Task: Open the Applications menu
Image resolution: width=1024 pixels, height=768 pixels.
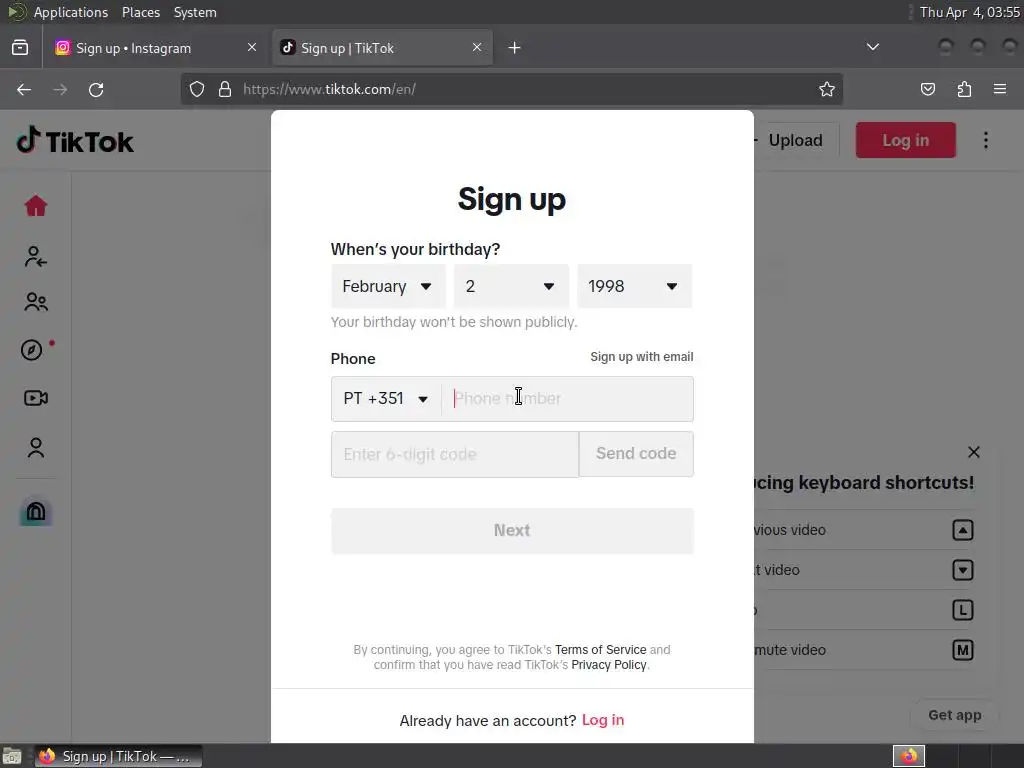Action: pos(71,12)
